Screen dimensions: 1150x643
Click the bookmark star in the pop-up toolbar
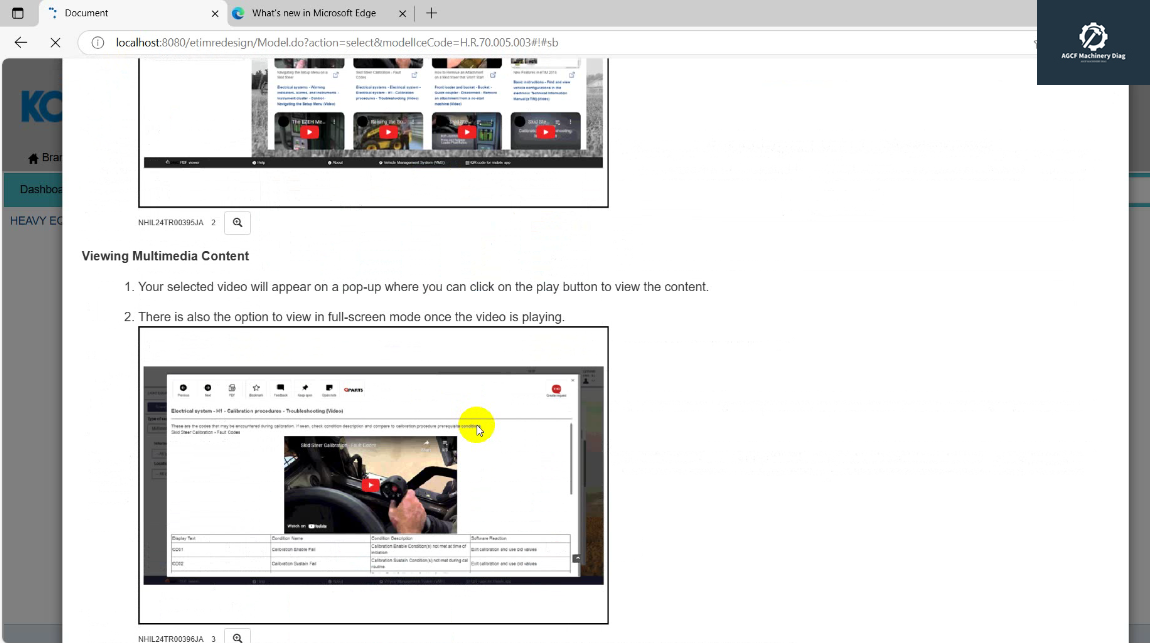[256, 388]
